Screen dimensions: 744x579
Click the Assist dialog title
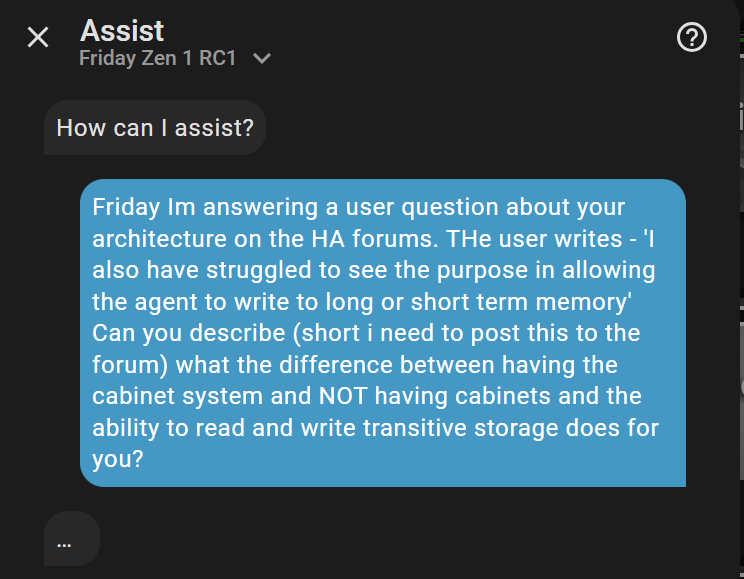coord(122,31)
